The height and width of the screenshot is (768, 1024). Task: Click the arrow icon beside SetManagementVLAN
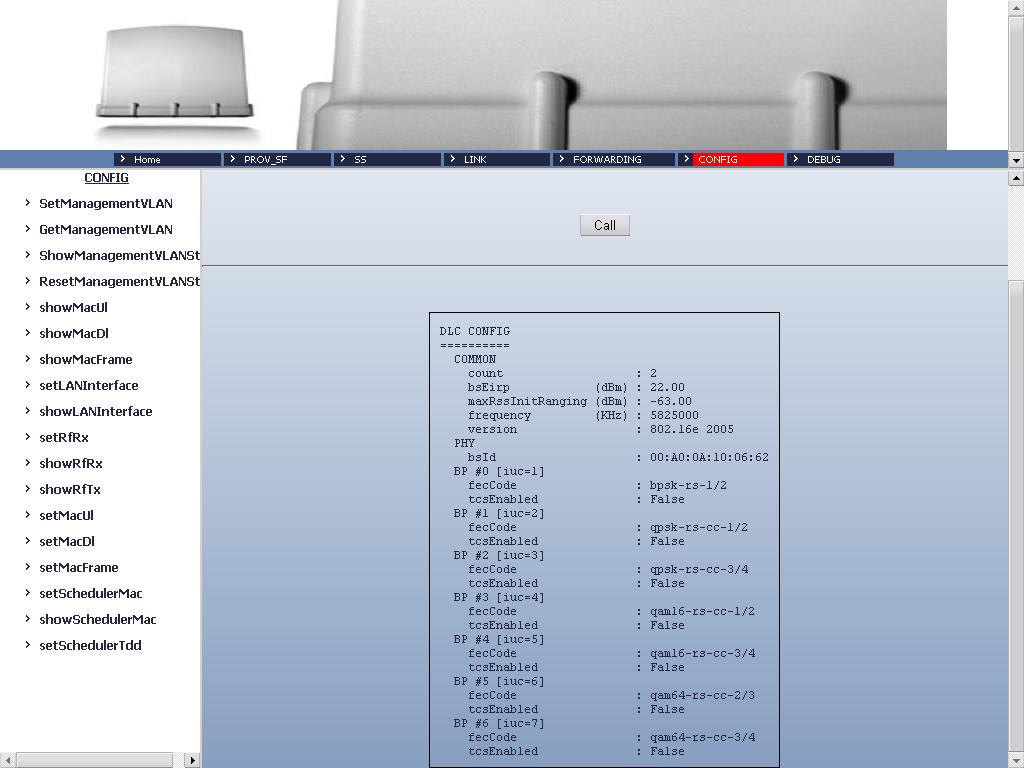tap(27, 203)
